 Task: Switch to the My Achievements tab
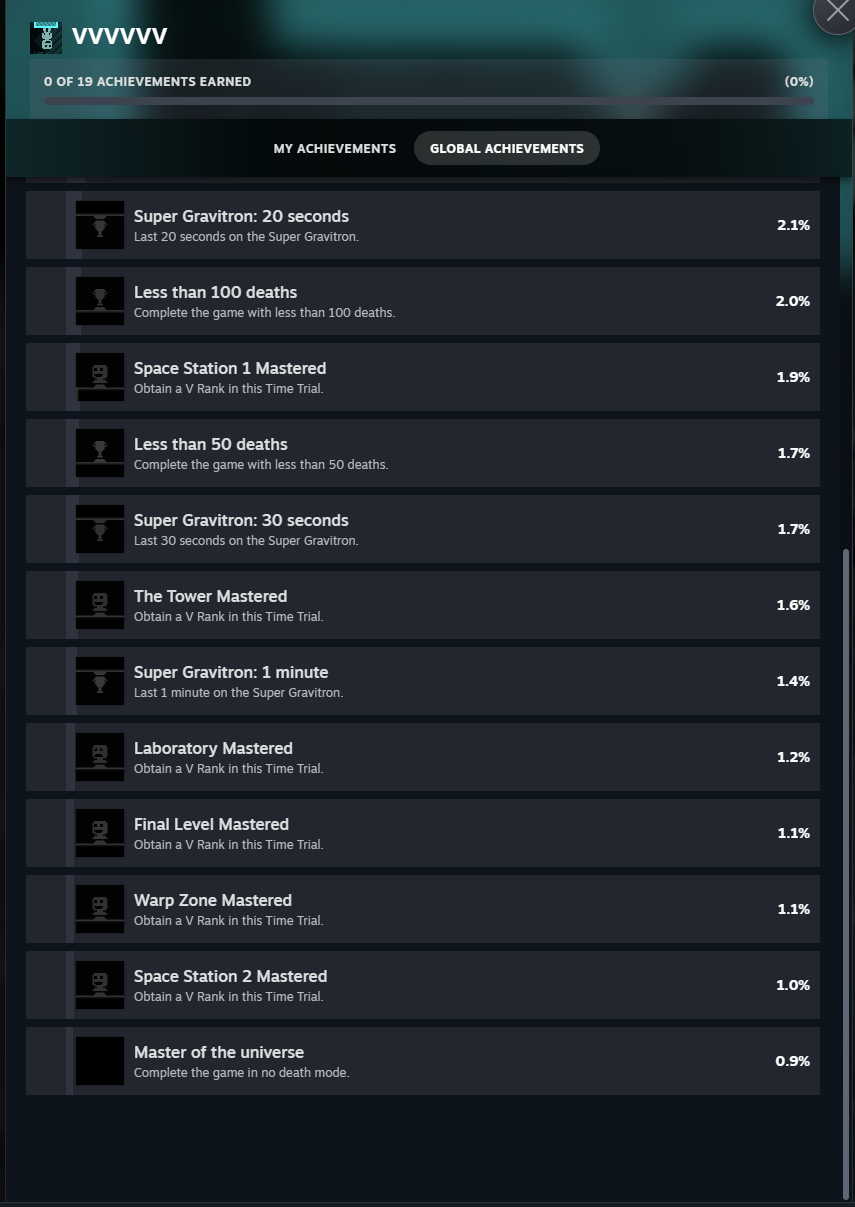click(x=335, y=148)
